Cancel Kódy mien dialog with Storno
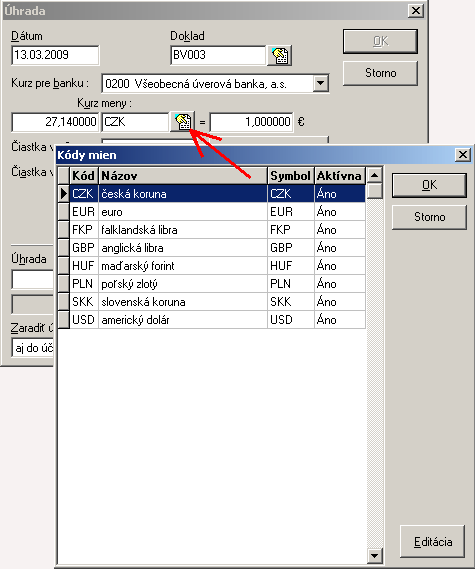 (x=429, y=217)
